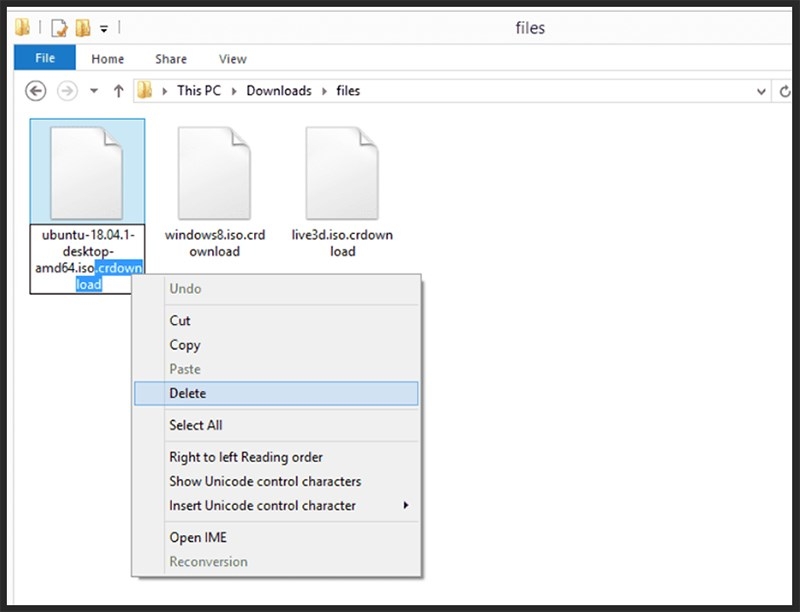
Task: Click the windows8.iso.crdownload file name
Action: [215, 243]
